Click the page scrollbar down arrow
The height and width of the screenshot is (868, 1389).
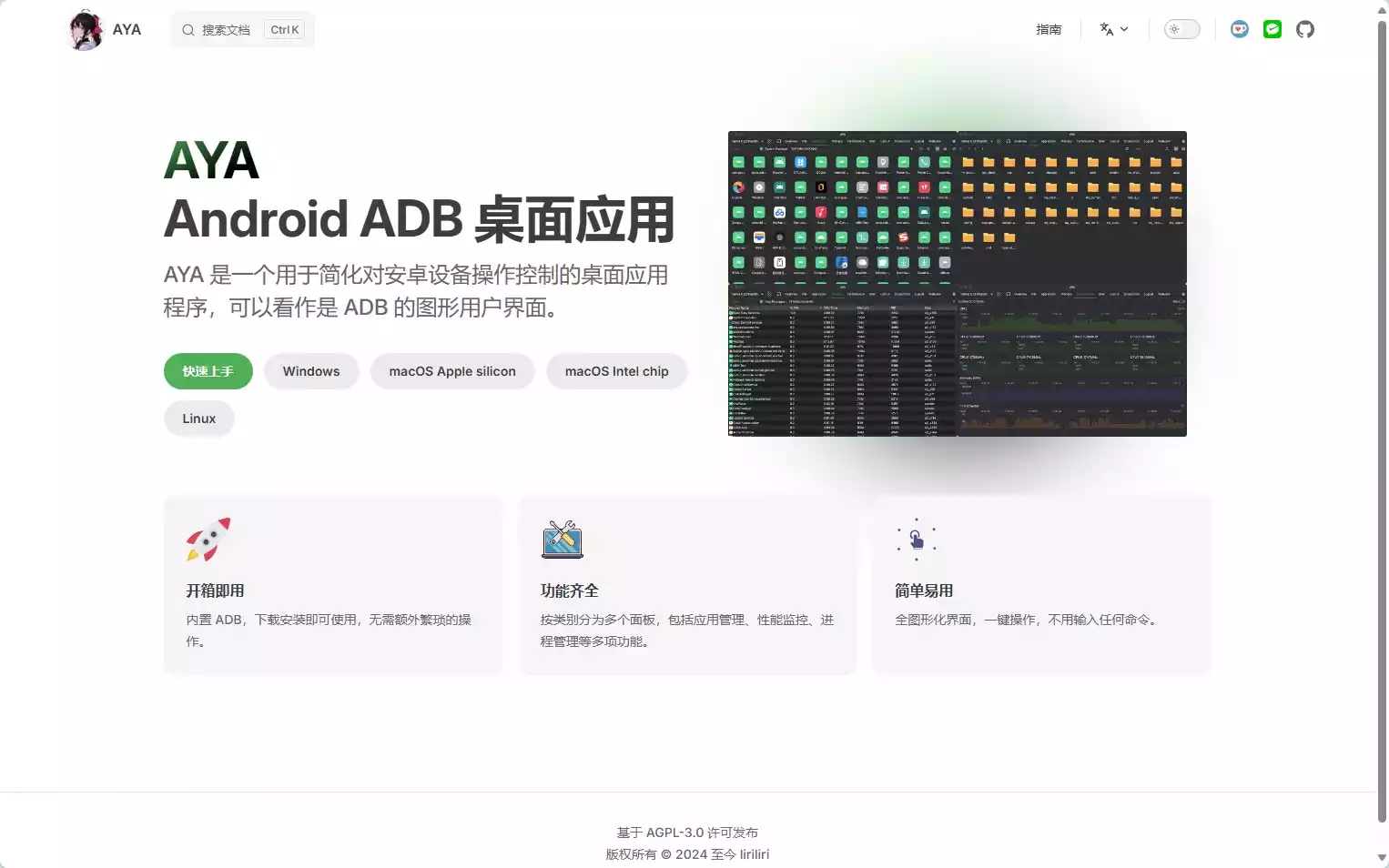pos(1382,858)
